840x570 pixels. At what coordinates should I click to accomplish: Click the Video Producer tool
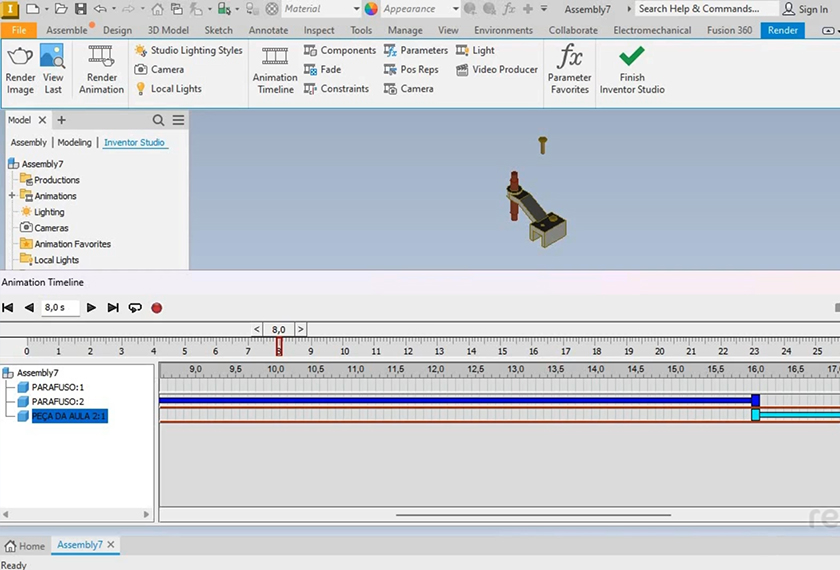tap(497, 70)
